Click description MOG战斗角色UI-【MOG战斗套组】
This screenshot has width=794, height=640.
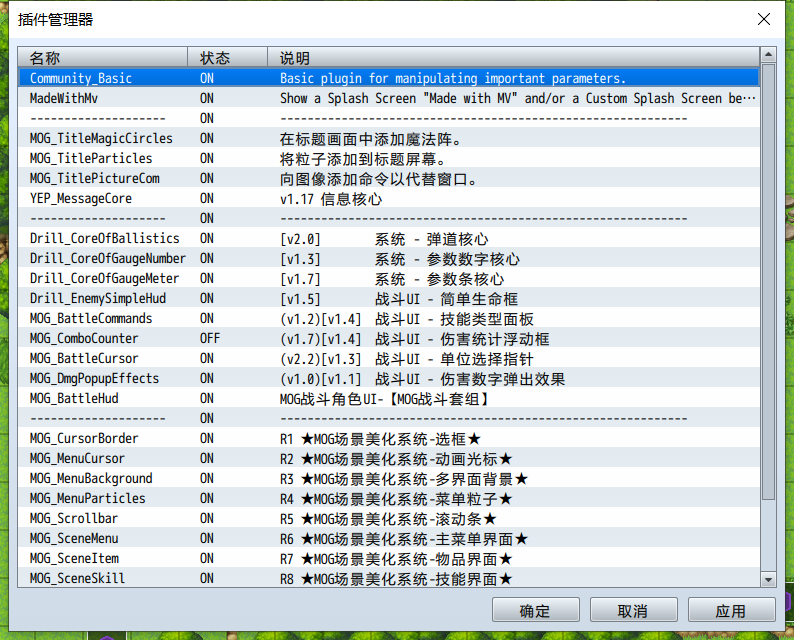[x=385, y=399]
